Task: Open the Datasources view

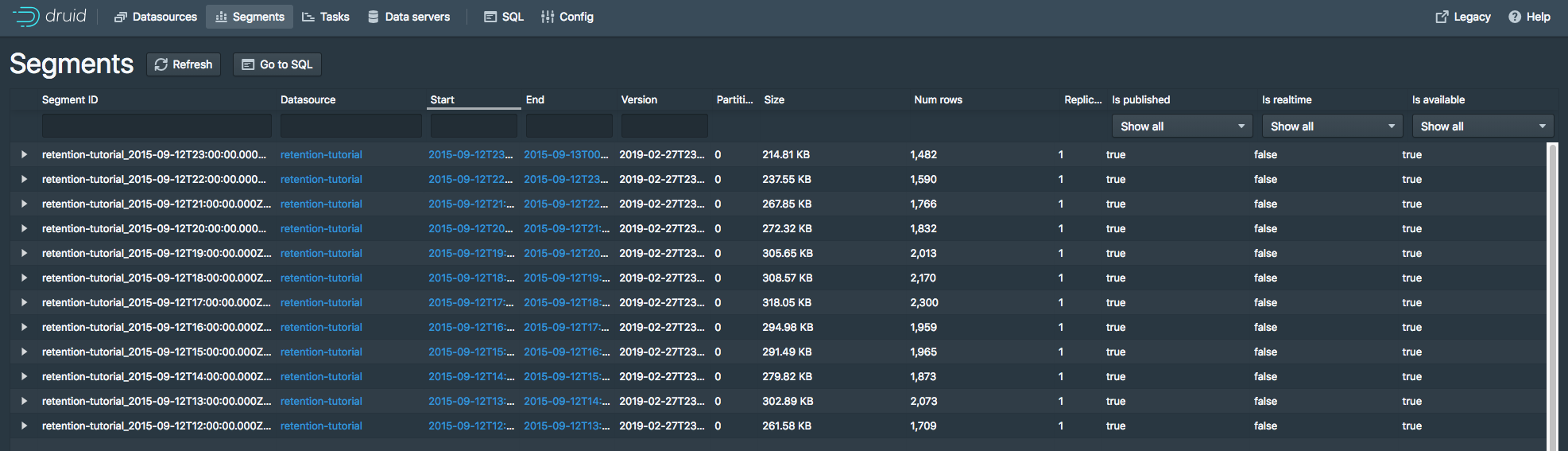Action: (156, 17)
